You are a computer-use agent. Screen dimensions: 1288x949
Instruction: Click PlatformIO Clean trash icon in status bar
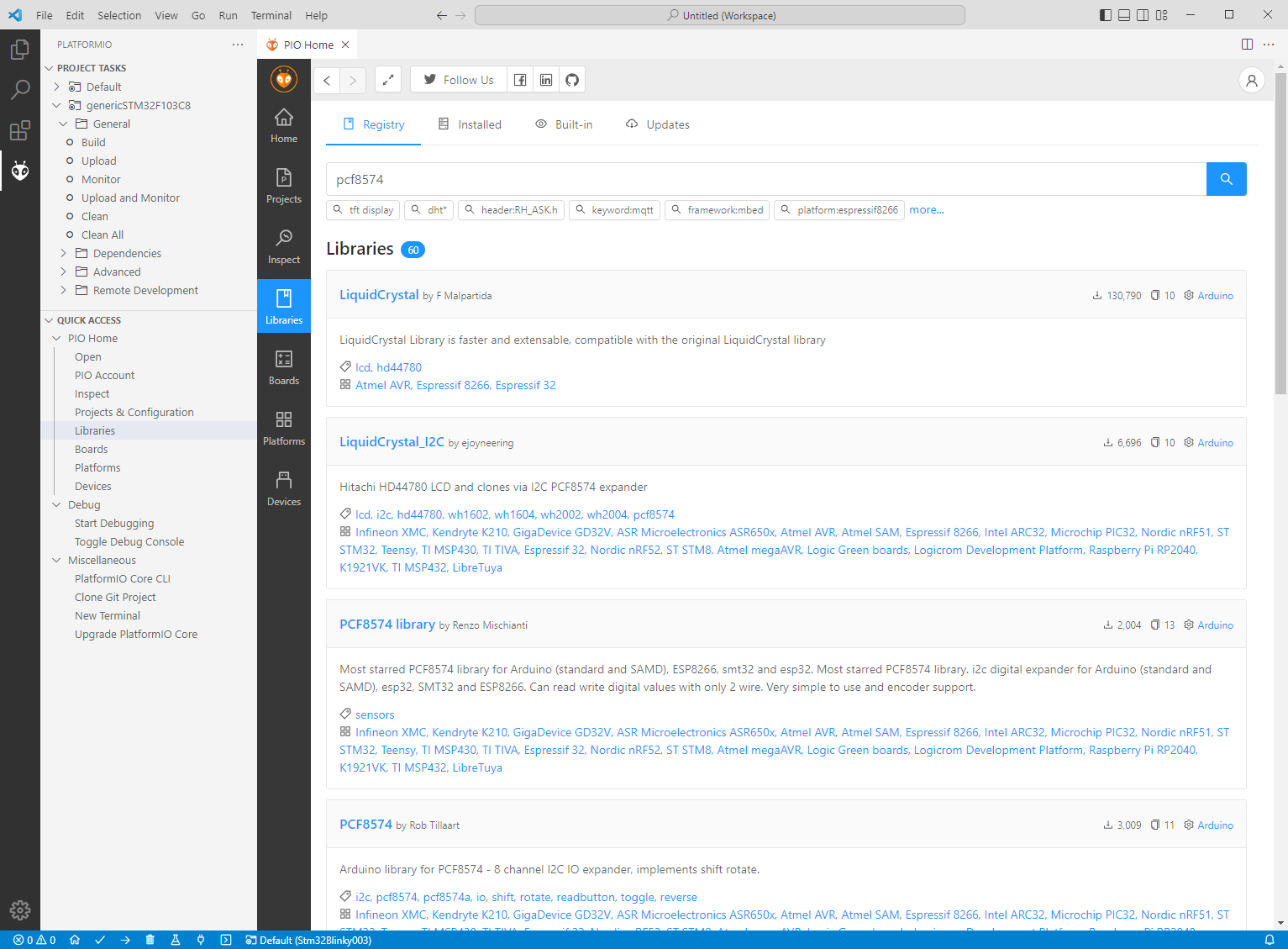[x=150, y=940]
